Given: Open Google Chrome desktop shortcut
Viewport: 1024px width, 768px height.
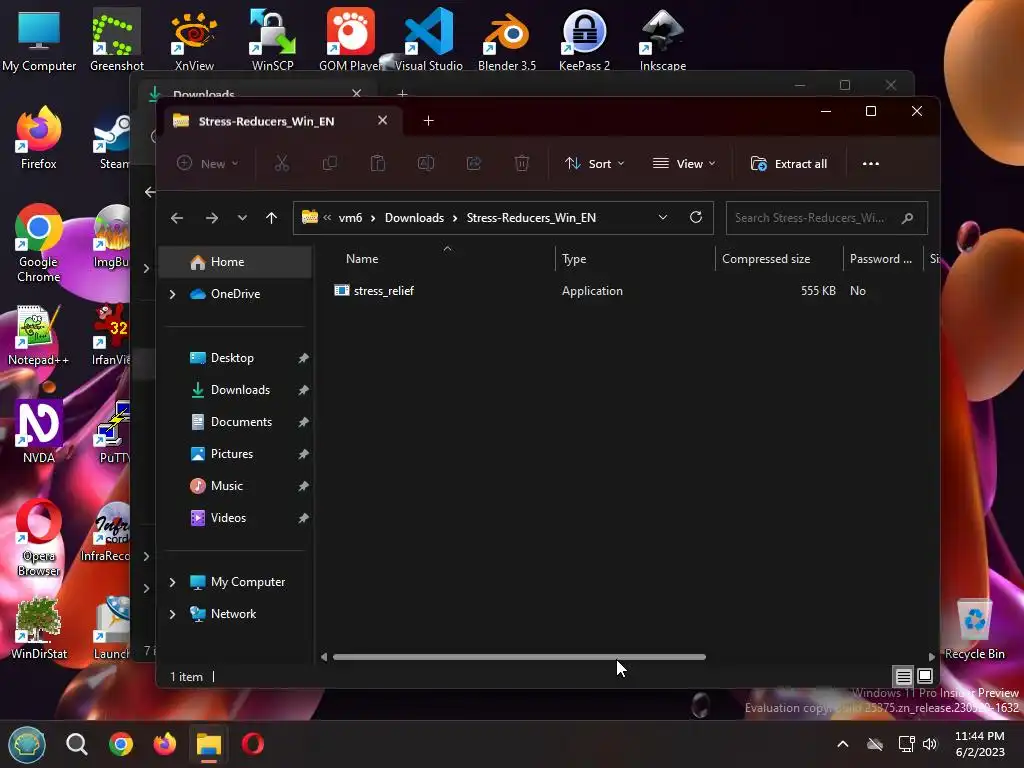Looking at the screenshot, I should tap(39, 243).
